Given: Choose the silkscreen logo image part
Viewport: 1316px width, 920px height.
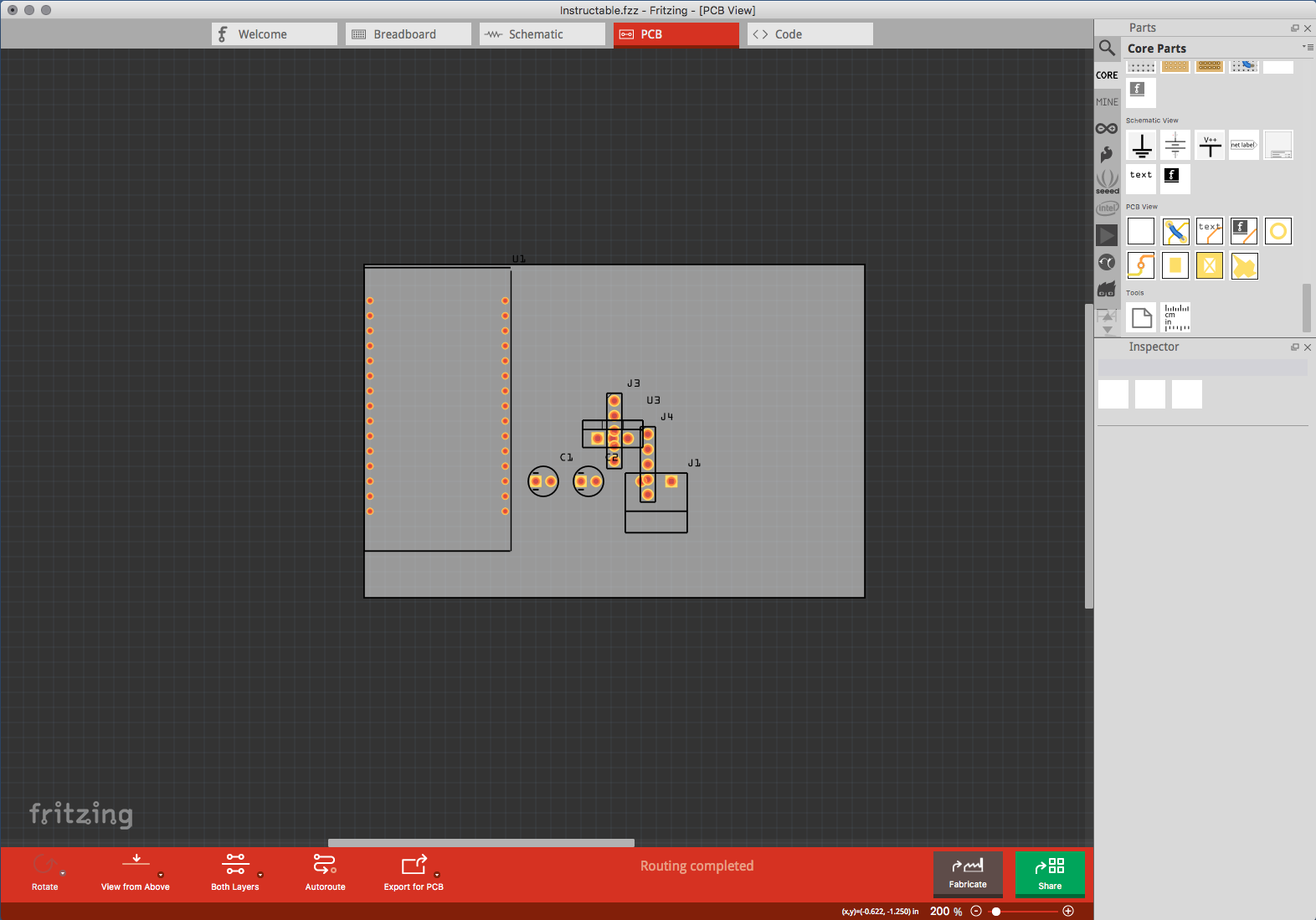Looking at the screenshot, I should [x=1244, y=231].
